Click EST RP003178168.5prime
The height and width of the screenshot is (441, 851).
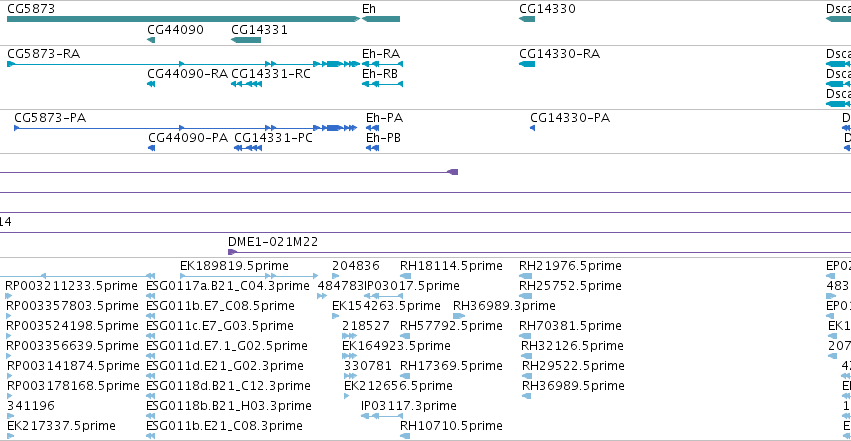click(x=73, y=386)
